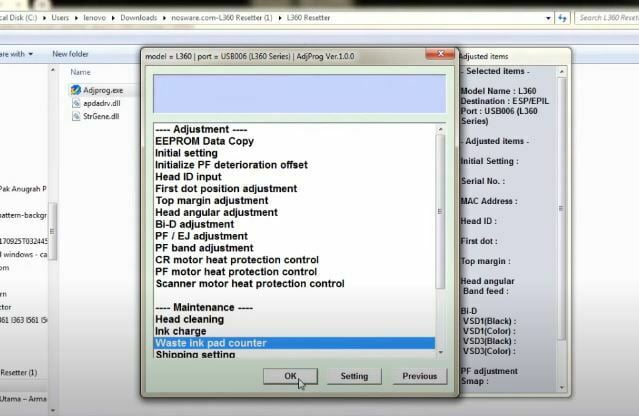Screen dimensions: 639x416
Task: Click 'nosware.com-L360 Resetter (1)' breadcrumb
Action: pyautogui.click(x=222, y=18)
